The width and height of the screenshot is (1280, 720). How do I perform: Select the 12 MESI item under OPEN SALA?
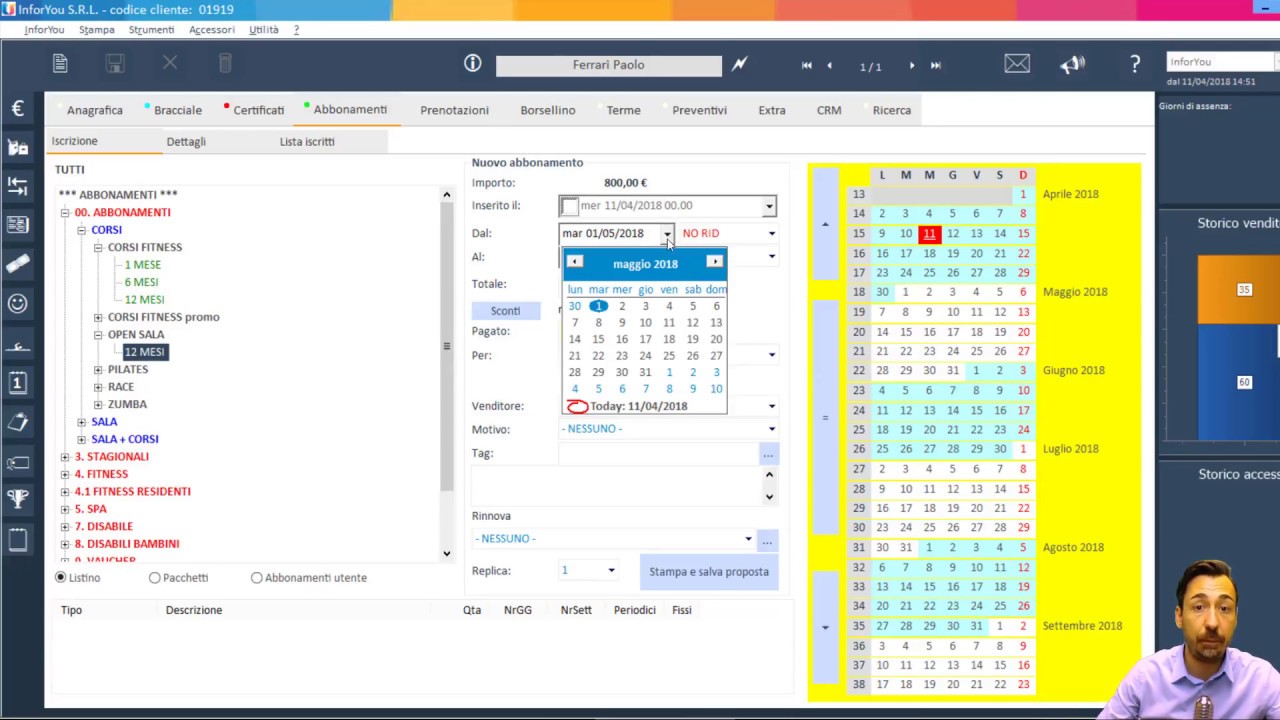click(x=145, y=352)
